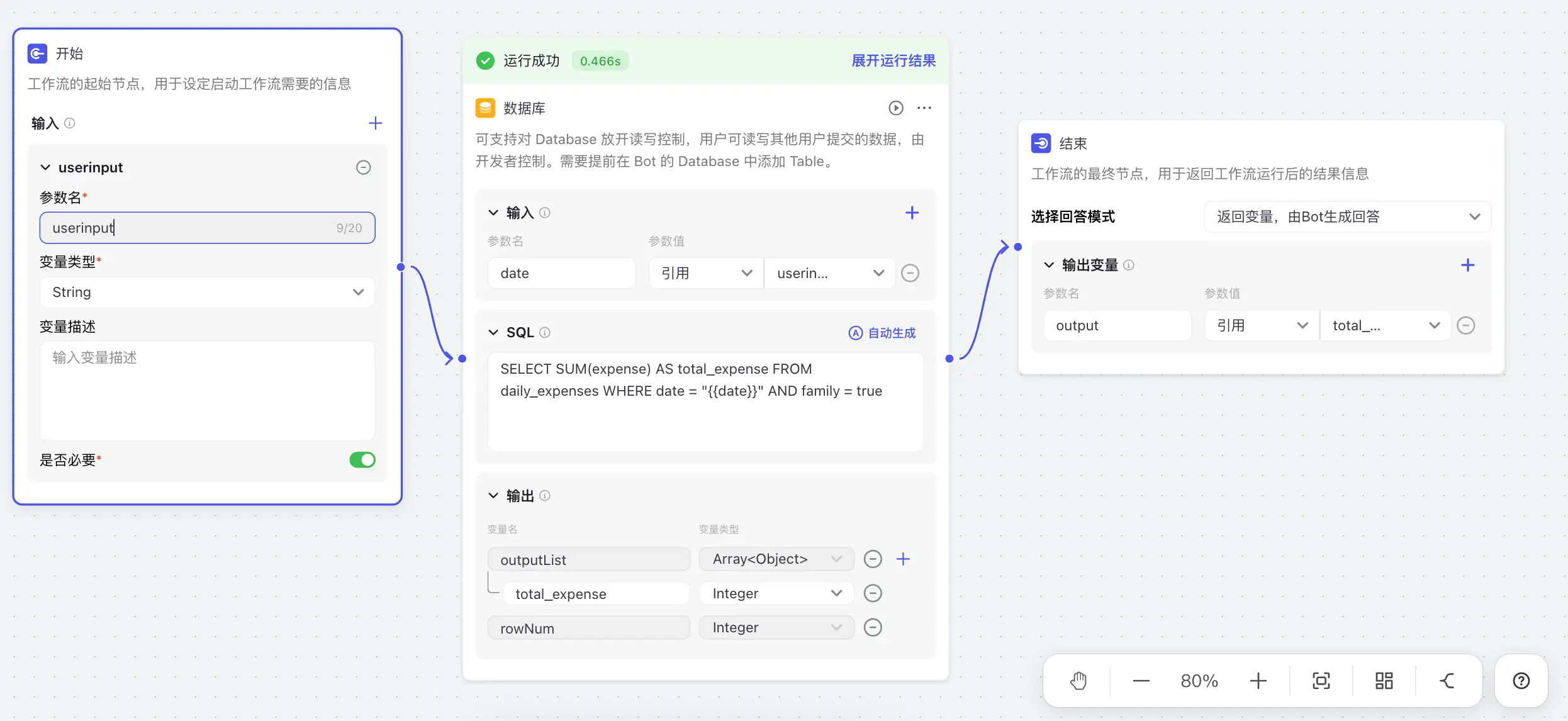Click the Start node icon

[x=37, y=53]
